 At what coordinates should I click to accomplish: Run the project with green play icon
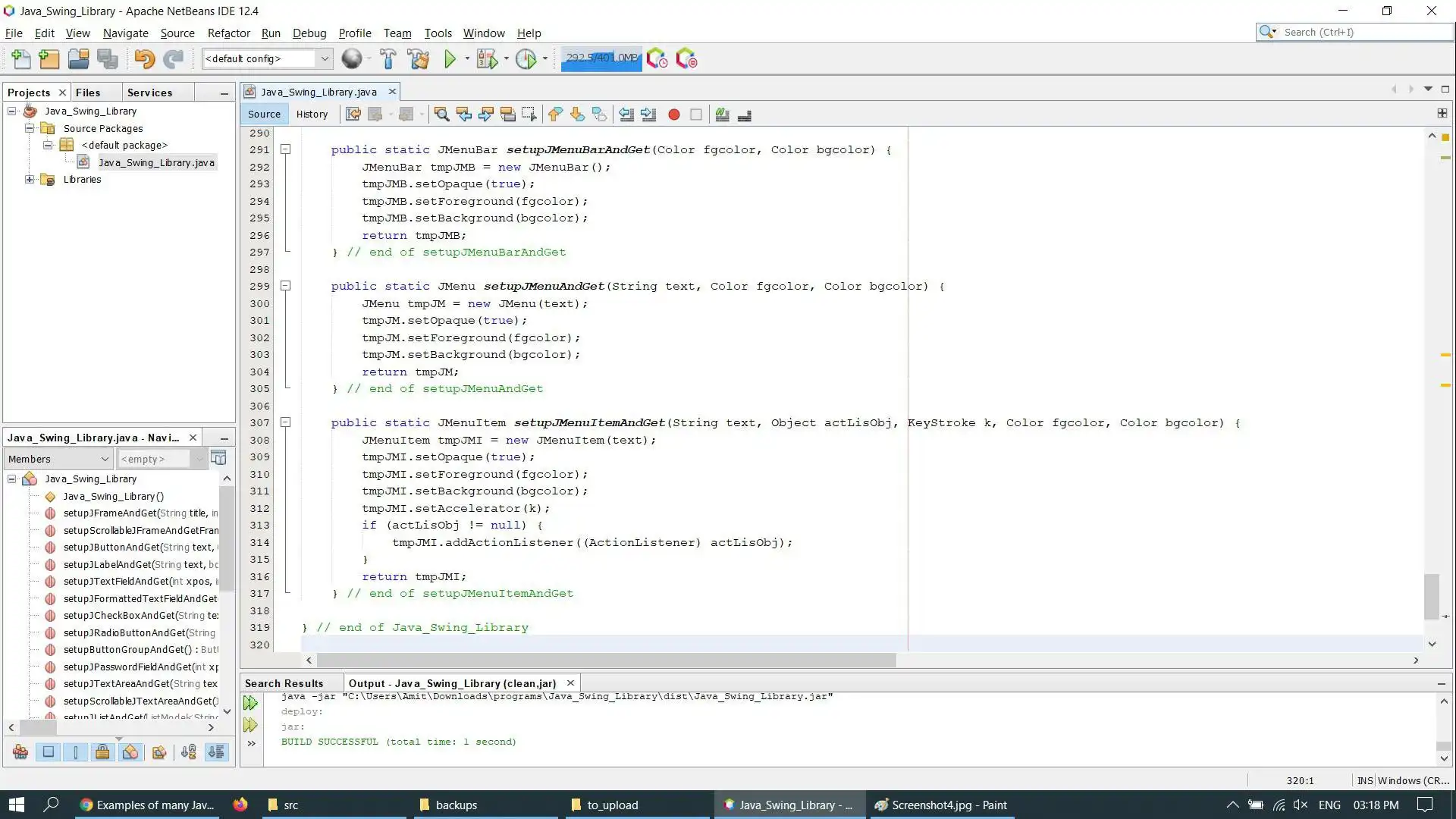point(450,58)
